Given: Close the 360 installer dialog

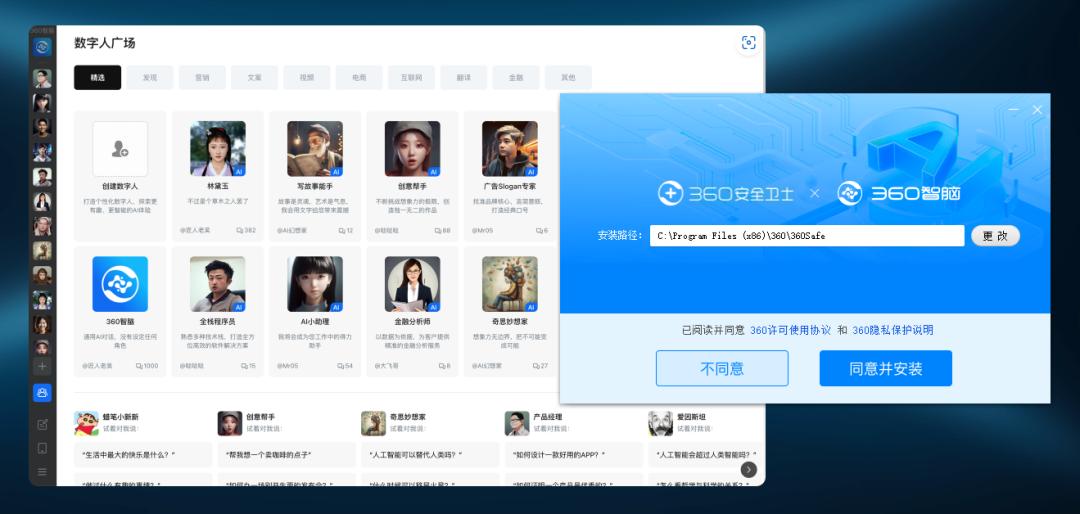Looking at the screenshot, I should point(1037,110).
